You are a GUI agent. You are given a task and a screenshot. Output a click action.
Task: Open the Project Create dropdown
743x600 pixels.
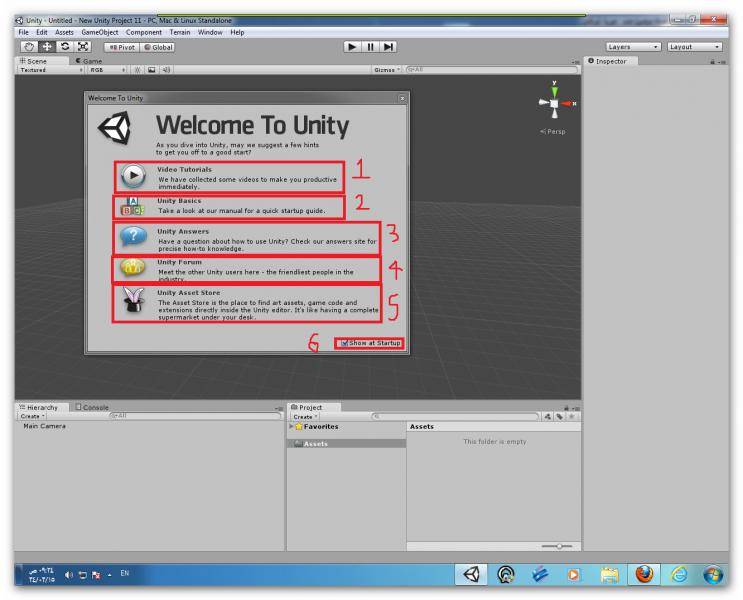[305, 417]
